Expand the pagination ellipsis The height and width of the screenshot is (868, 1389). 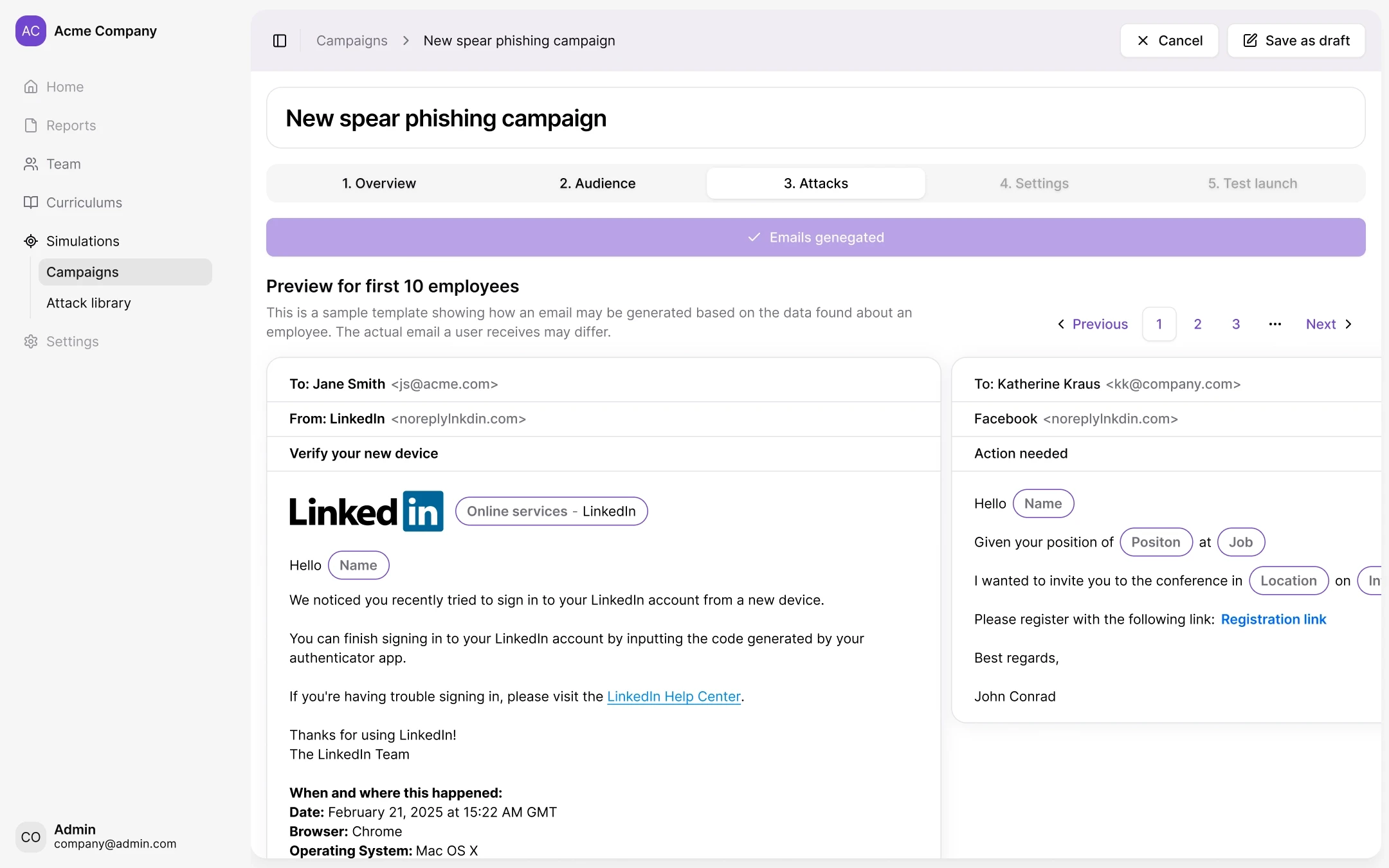[x=1275, y=324]
